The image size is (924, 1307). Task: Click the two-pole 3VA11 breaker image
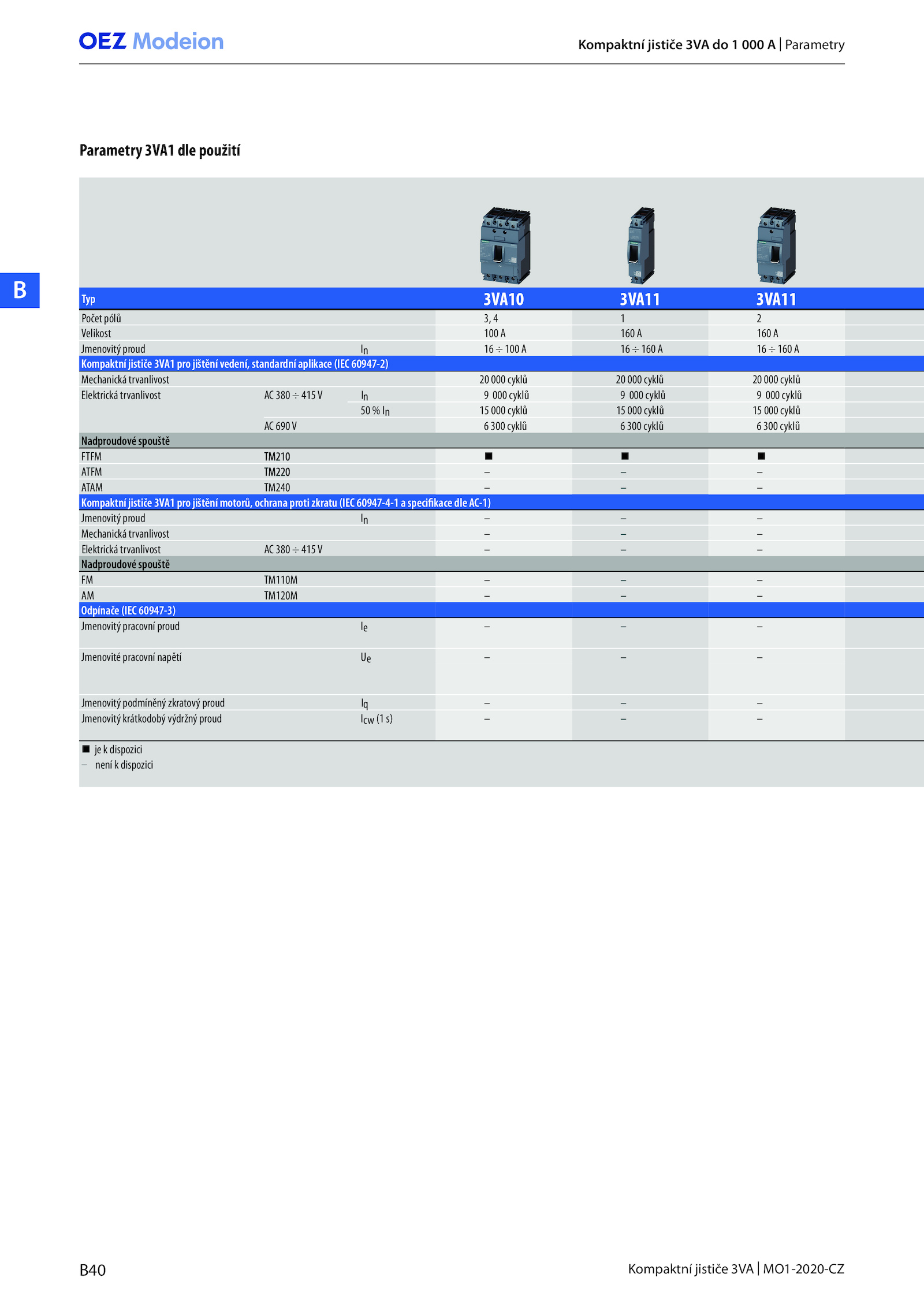pyautogui.click(x=777, y=245)
